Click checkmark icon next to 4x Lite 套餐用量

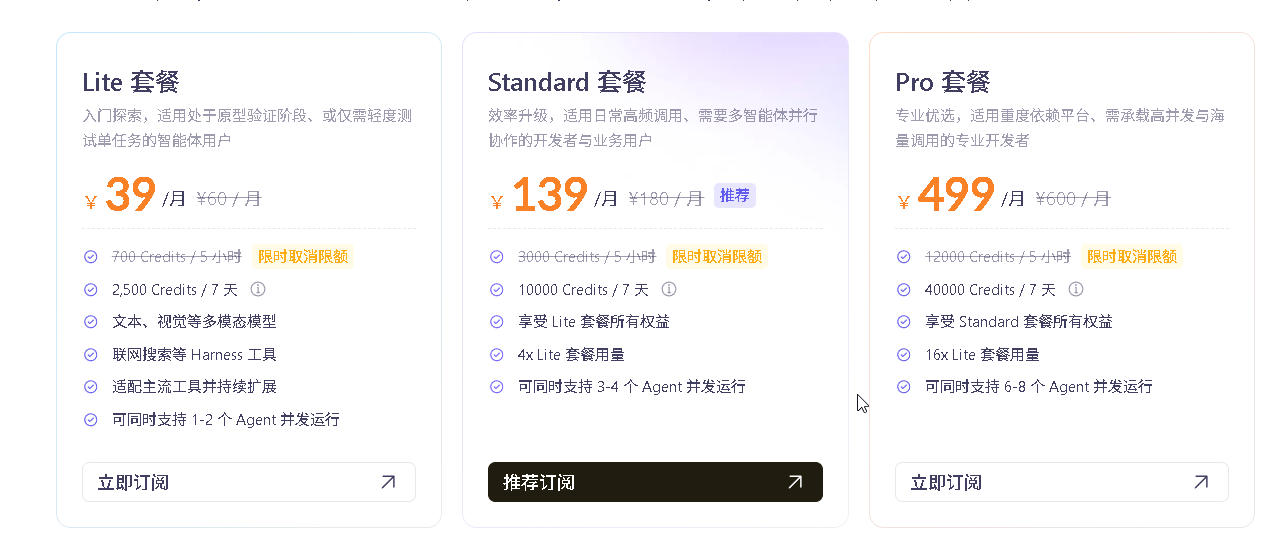coord(497,355)
